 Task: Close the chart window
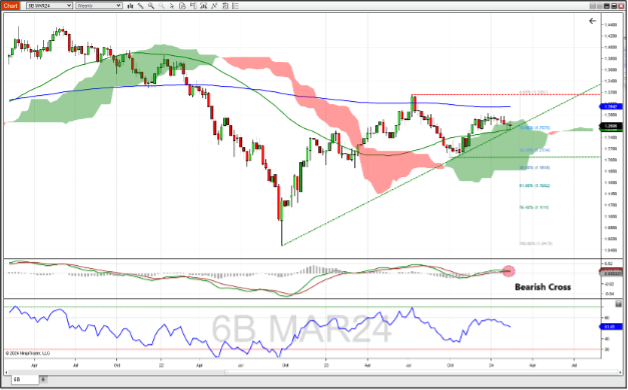coord(621,6)
